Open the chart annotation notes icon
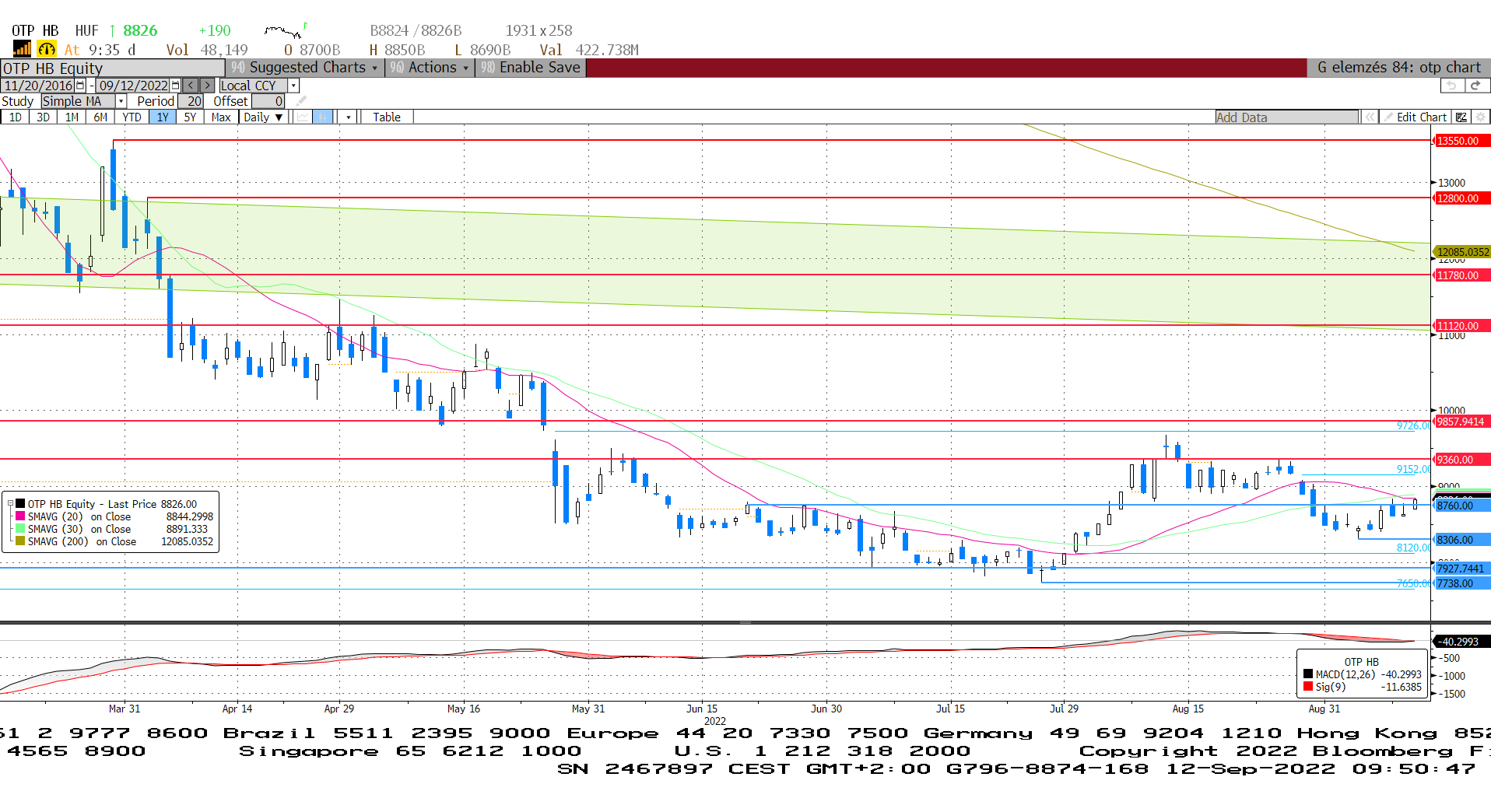The height and width of the screenshot is (812, 1491). coord(1461,117)
